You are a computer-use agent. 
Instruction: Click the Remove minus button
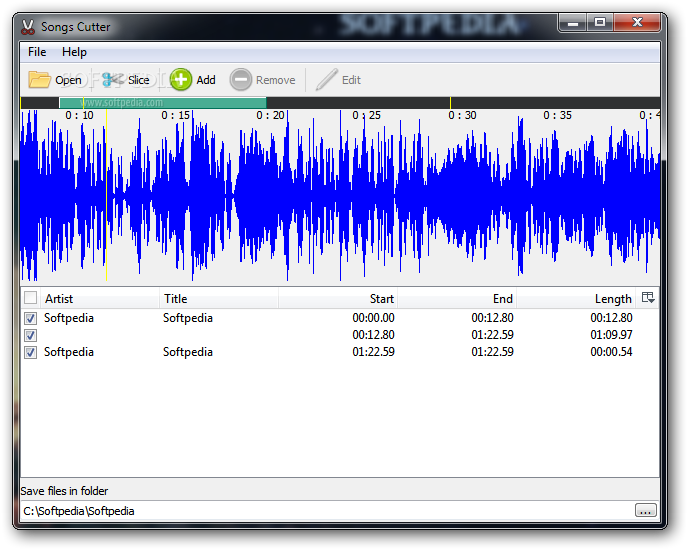point(262,80)
